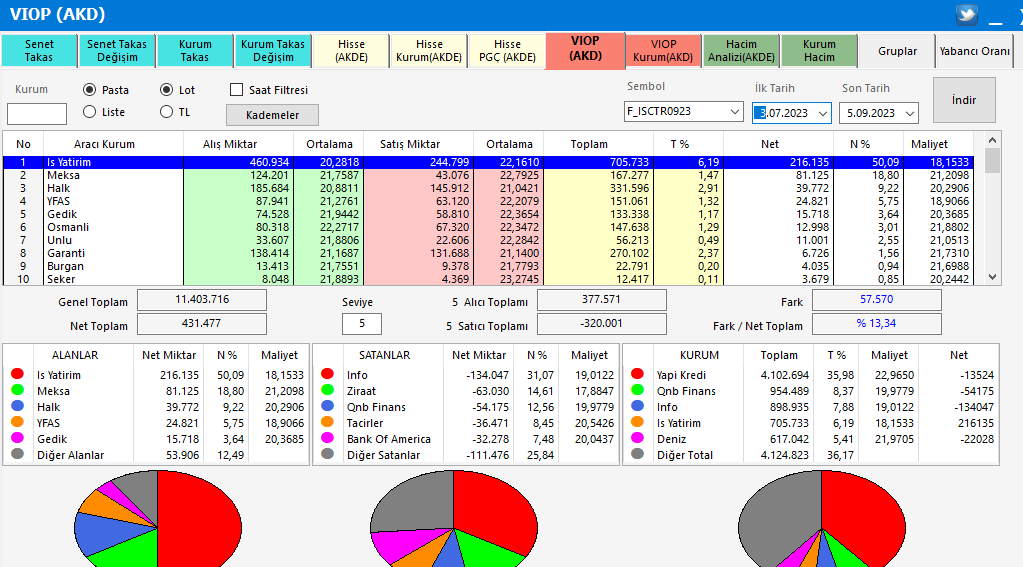The width and height of the screenshot is (1023, 567).
Task: Go to Hisse (AKDE) tab
Action: [x=351, y=51]
